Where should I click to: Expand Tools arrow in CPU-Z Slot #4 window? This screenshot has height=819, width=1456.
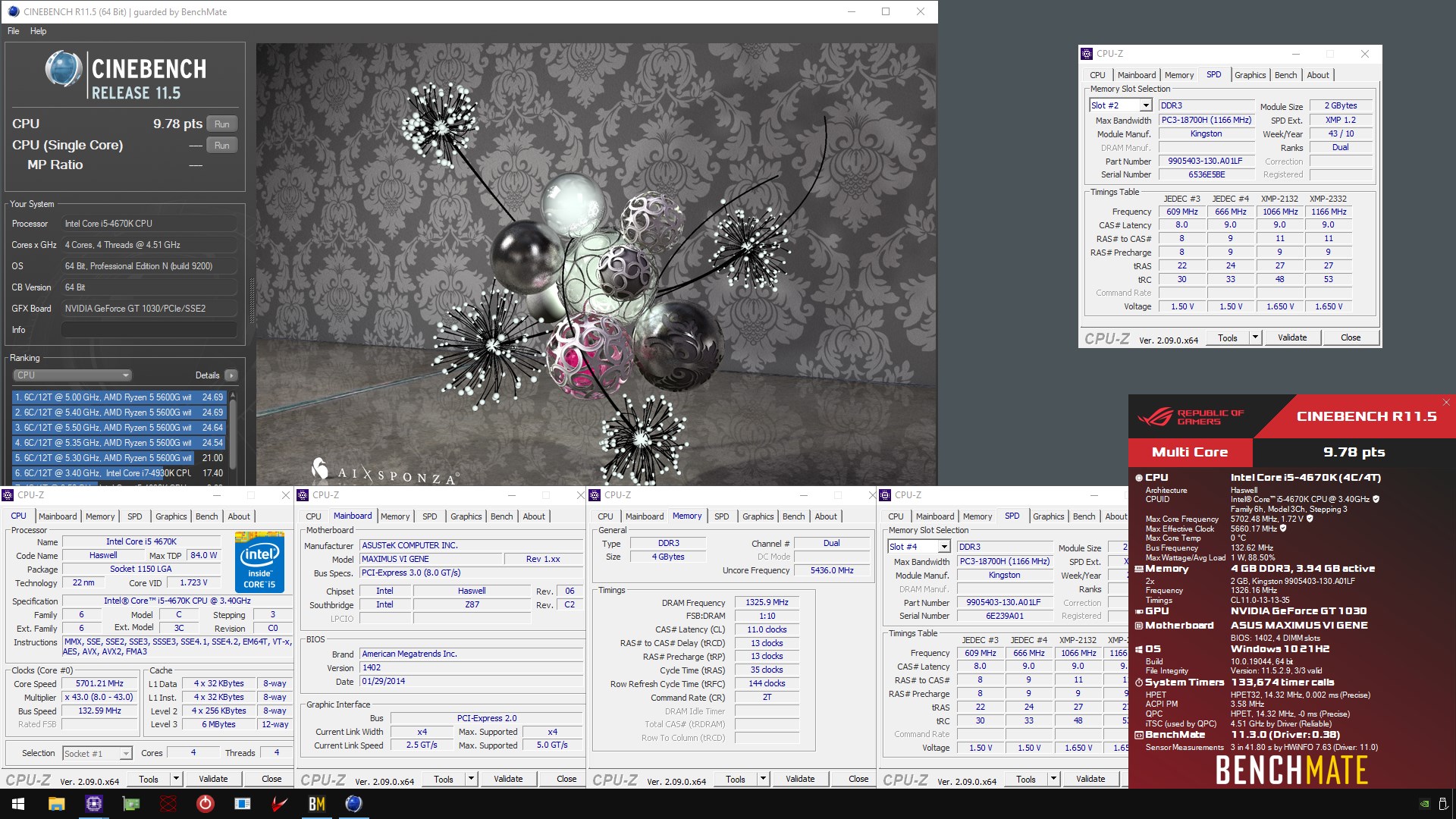point(1053,779)
